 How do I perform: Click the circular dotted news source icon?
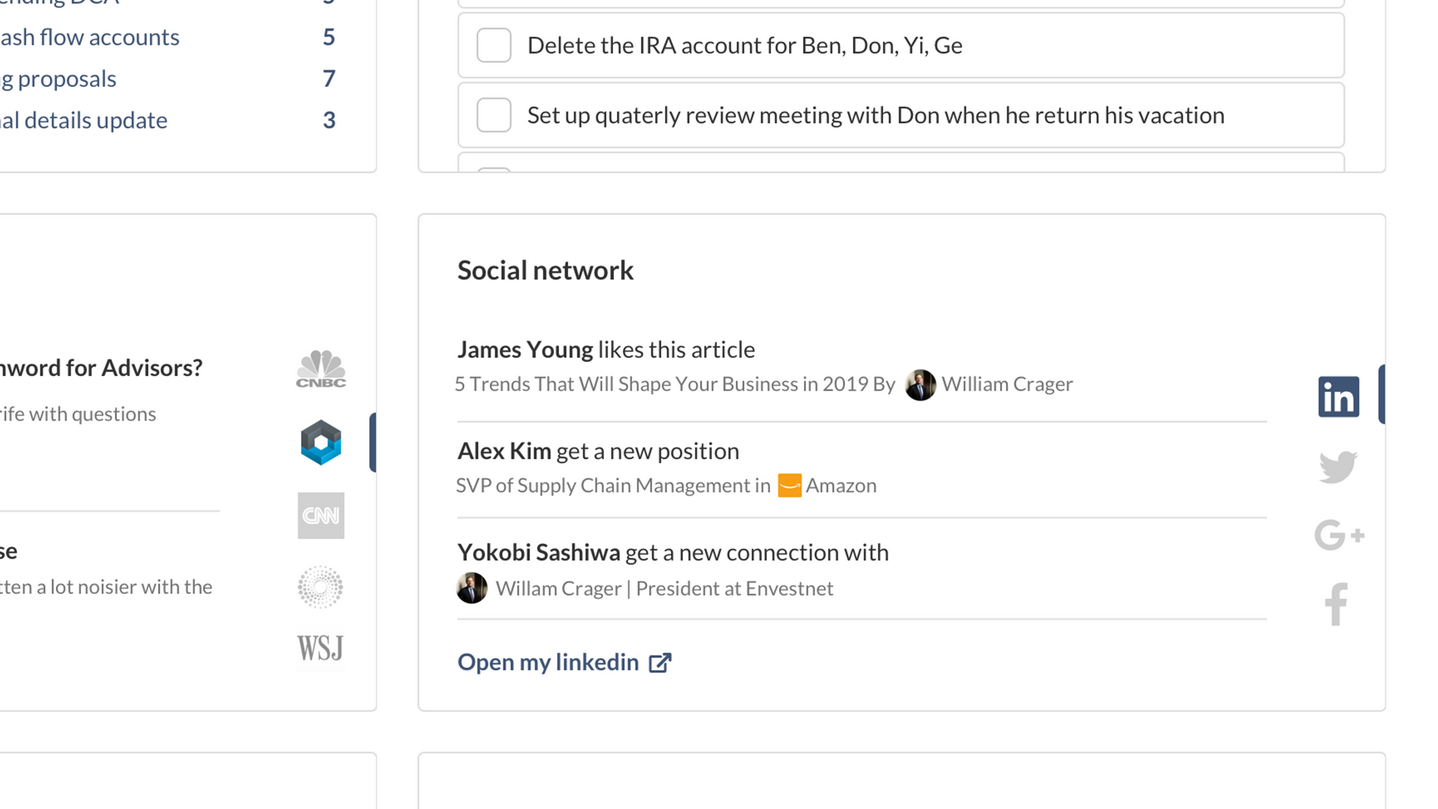[x=320, y=587]
